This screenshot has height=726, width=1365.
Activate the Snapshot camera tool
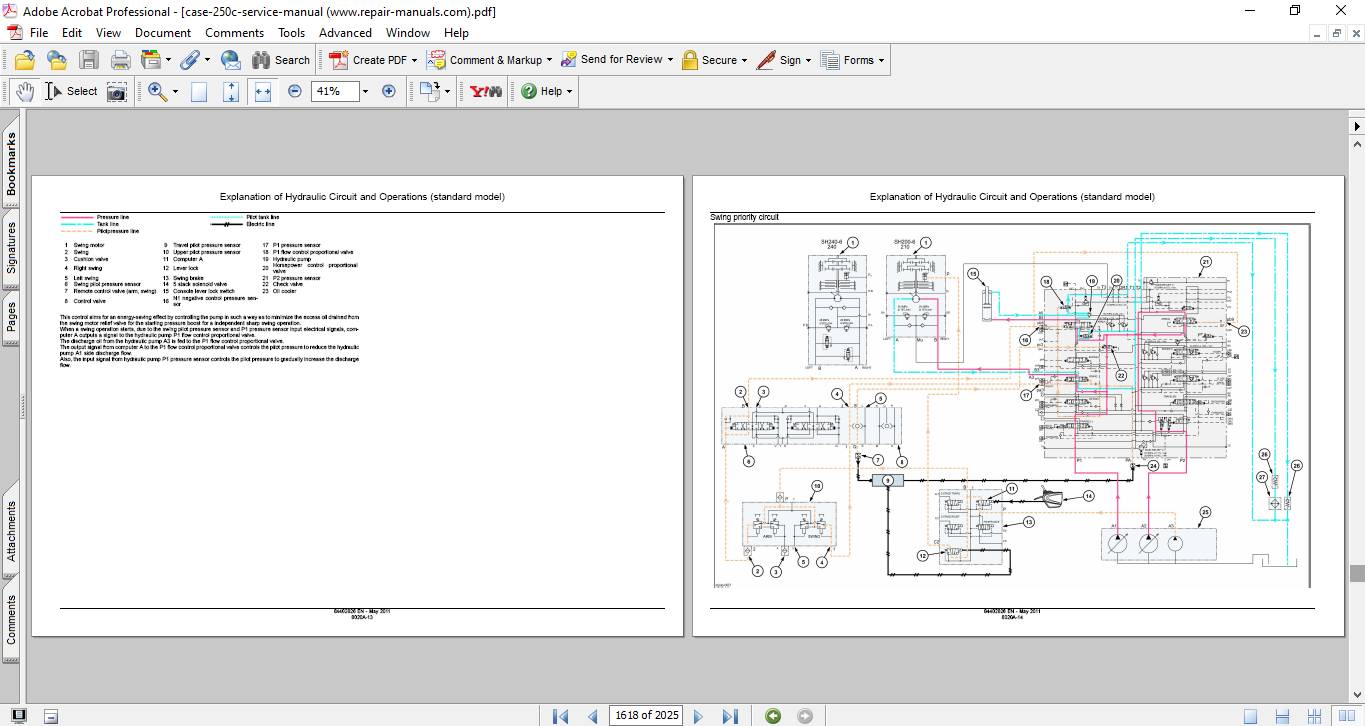click(x=117, y=91)
